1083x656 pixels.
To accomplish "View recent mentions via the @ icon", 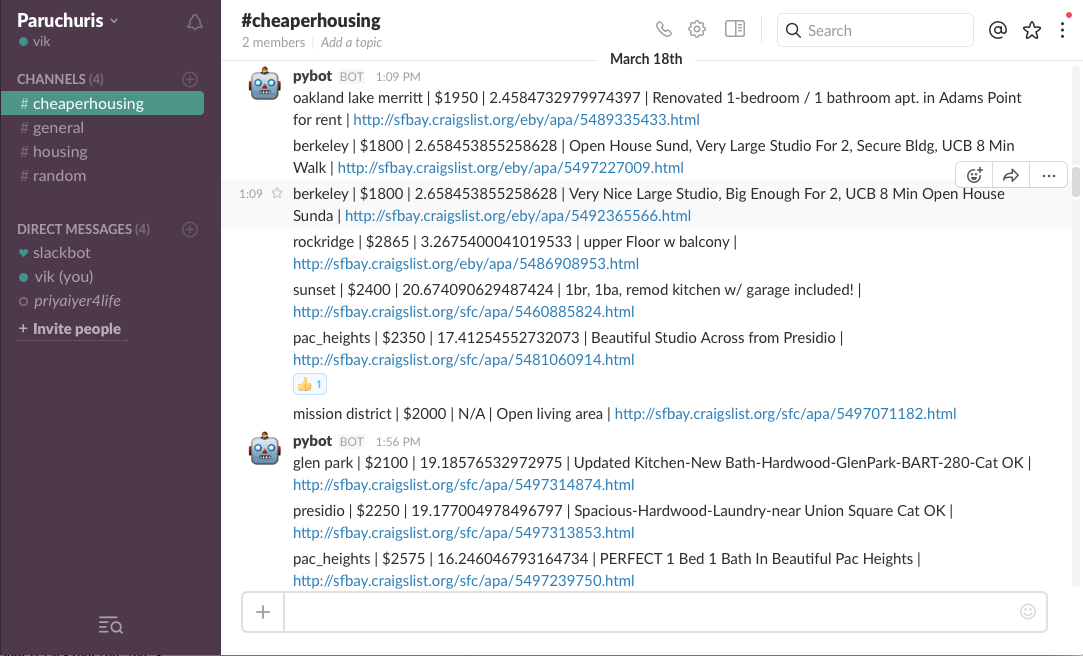I will click(x=997, y=30).
